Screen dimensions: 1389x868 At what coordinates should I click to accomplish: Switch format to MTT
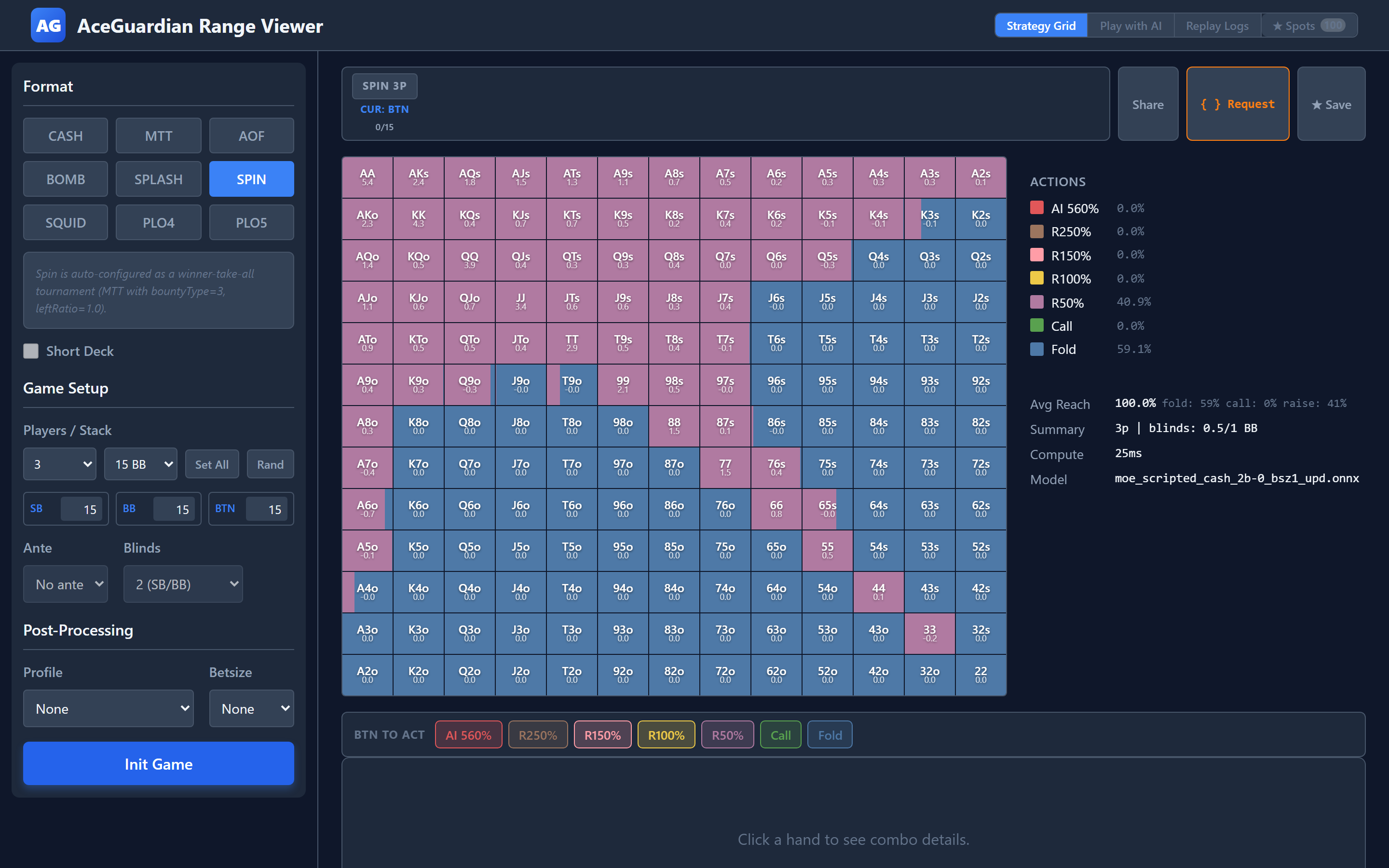pyautogui.click(x=158, y=136)
